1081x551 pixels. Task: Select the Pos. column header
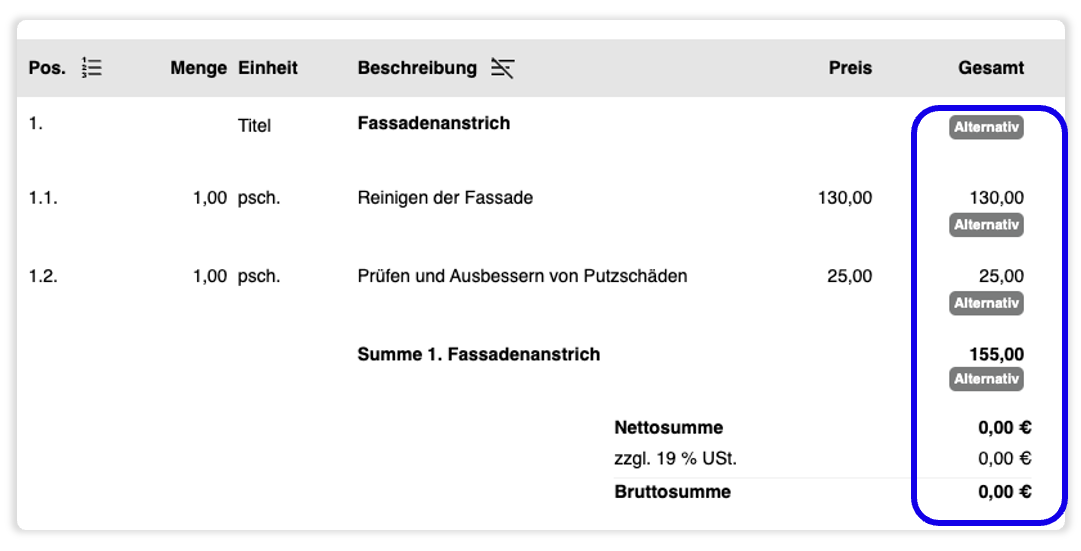(x=48, y=68)
